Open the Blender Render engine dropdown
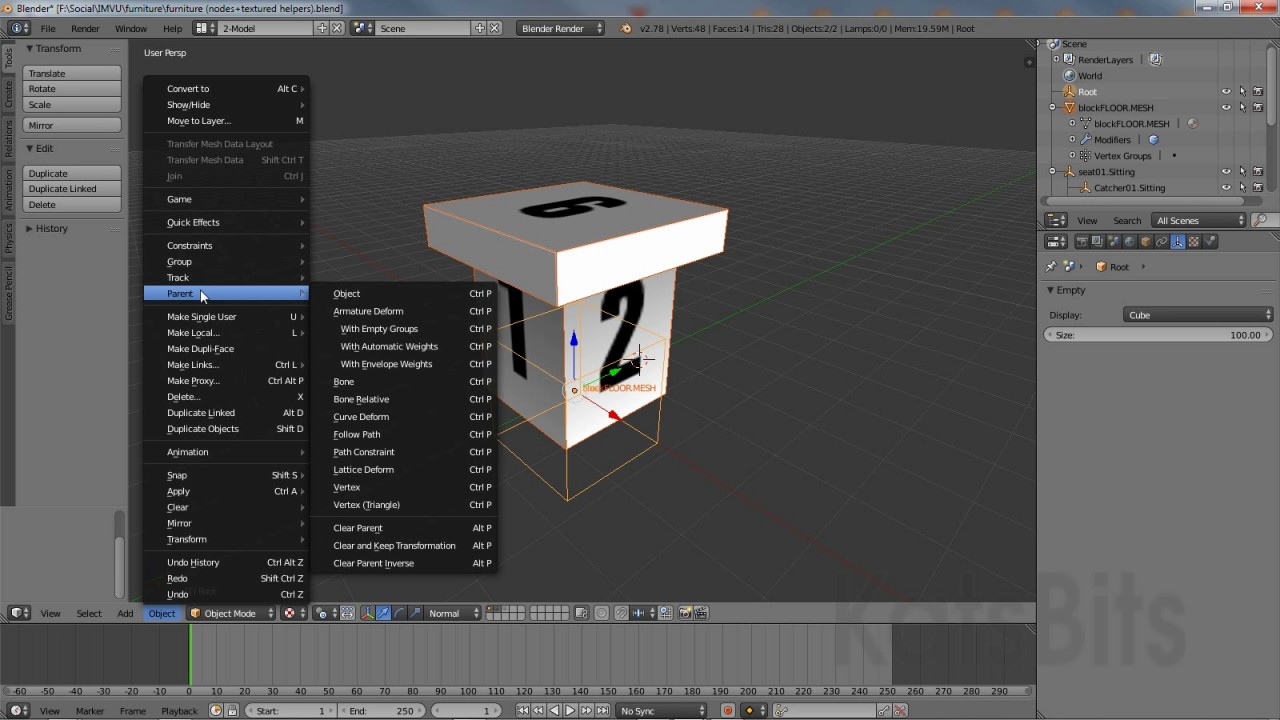The height and width of the screenshot is (720, 1280). pos(561,28)
